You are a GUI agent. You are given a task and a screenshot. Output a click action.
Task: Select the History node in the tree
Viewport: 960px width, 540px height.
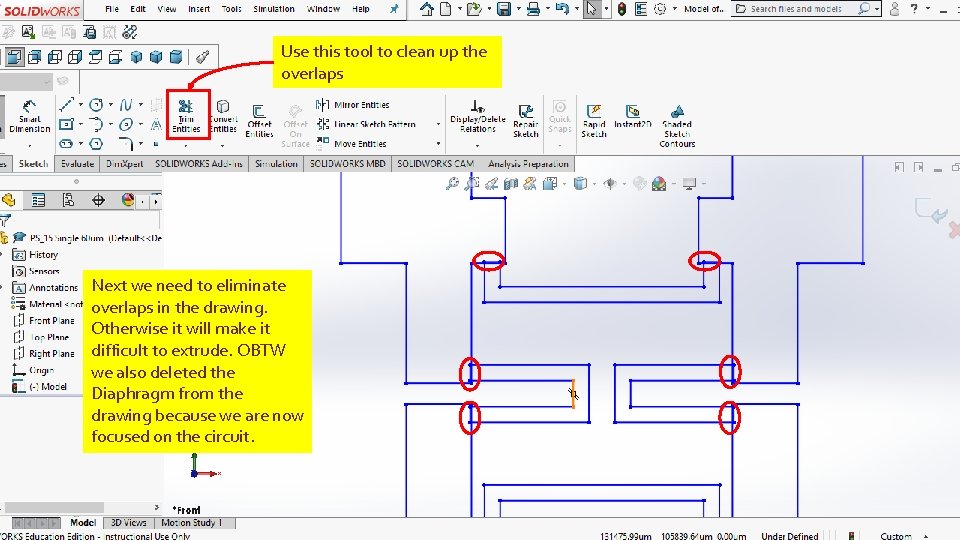[x=36, y=254]
